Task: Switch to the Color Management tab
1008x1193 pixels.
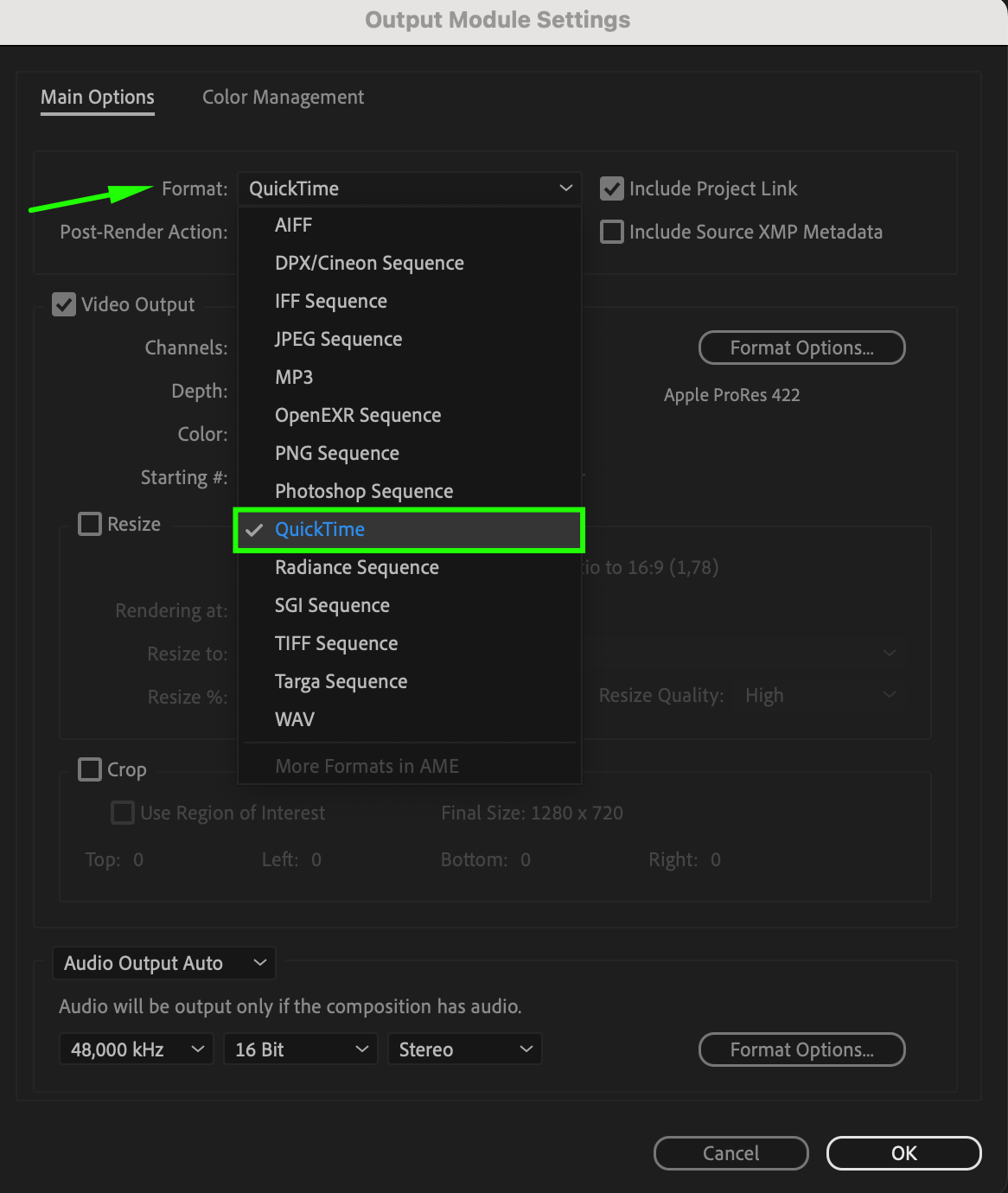Action: 283,97
